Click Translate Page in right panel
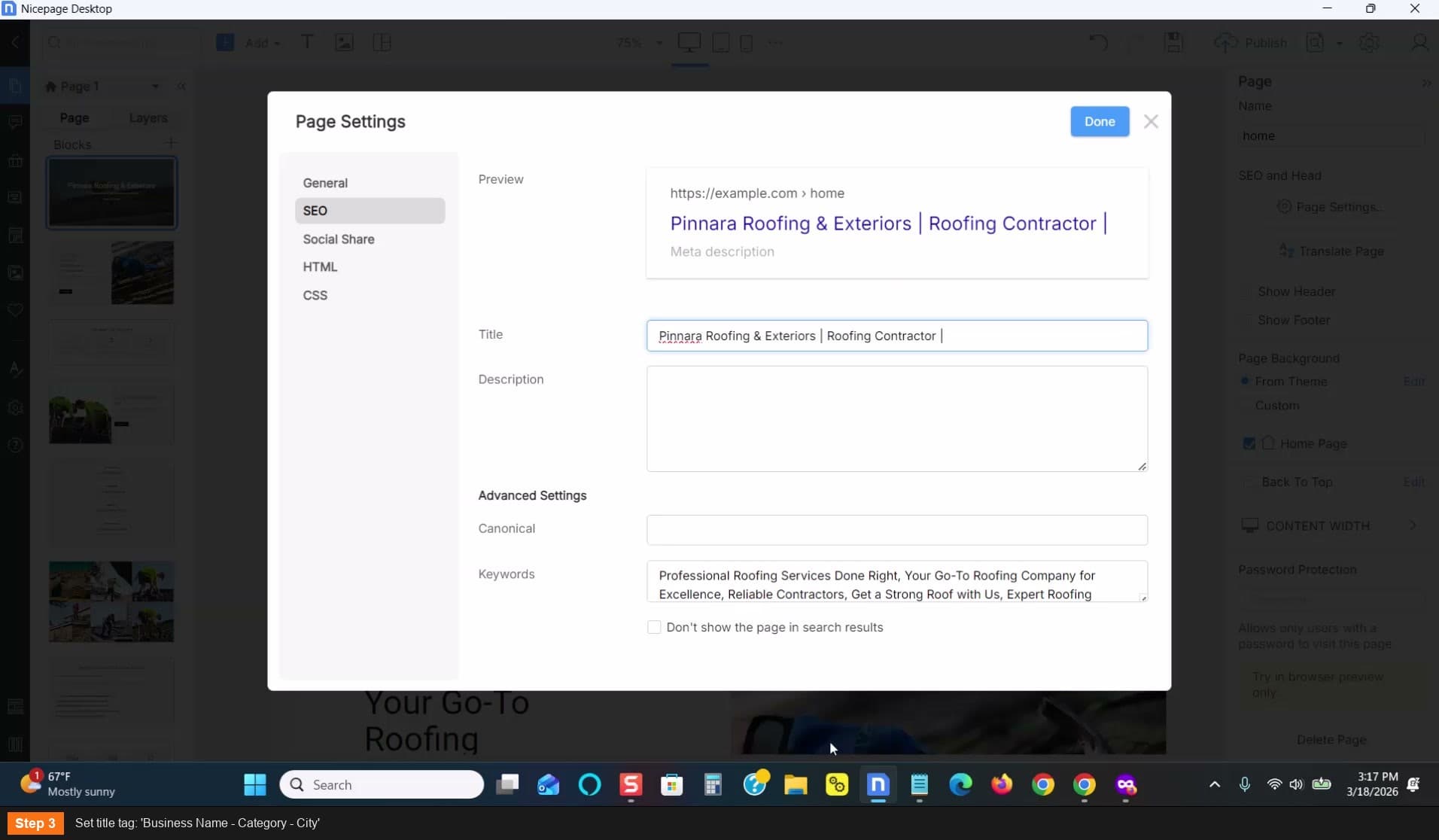Image resolution: width=1439 pixels, height=840 pixels. click(1331, 251)
